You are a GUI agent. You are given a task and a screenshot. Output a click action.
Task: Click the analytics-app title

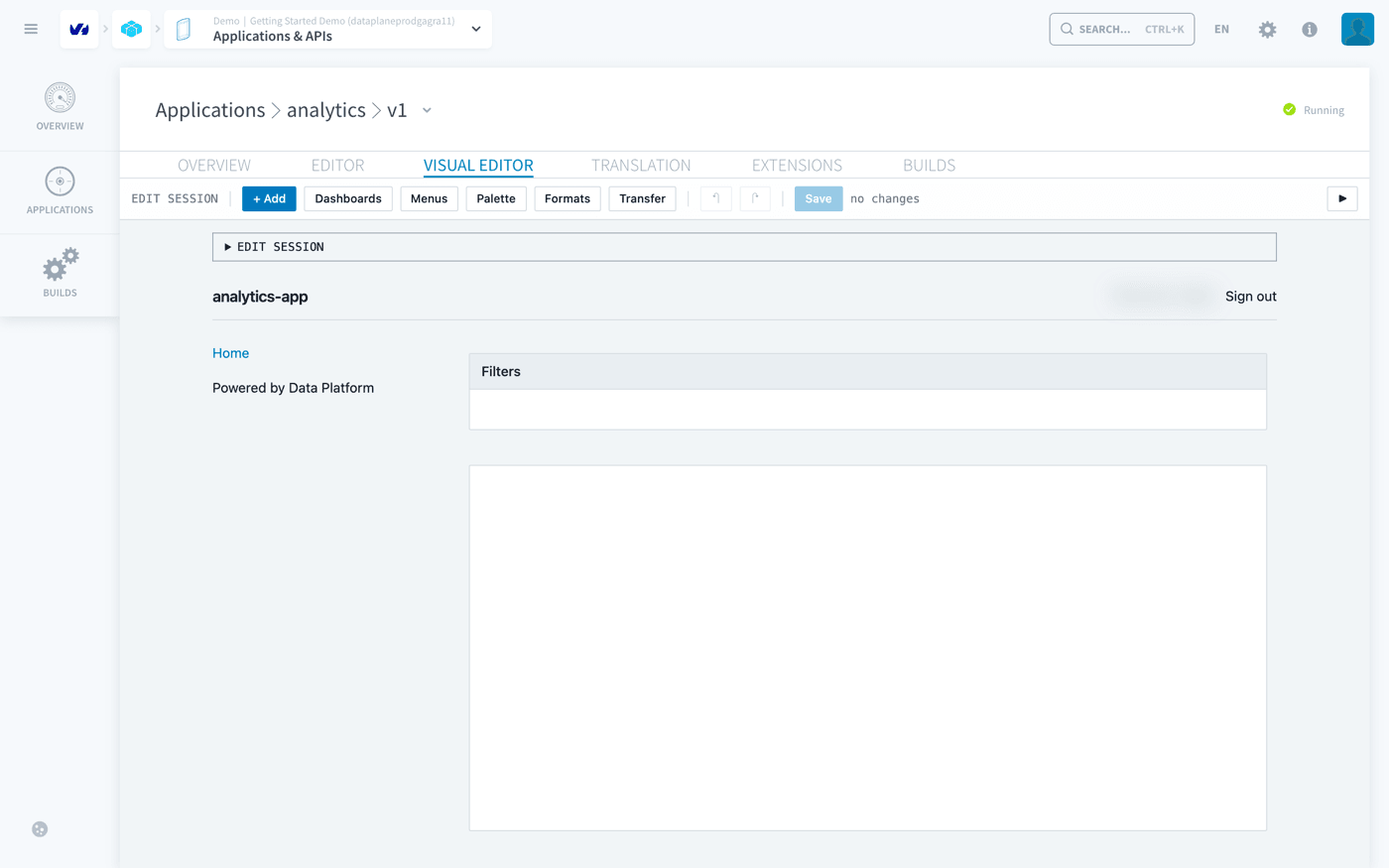pos(260,297)
